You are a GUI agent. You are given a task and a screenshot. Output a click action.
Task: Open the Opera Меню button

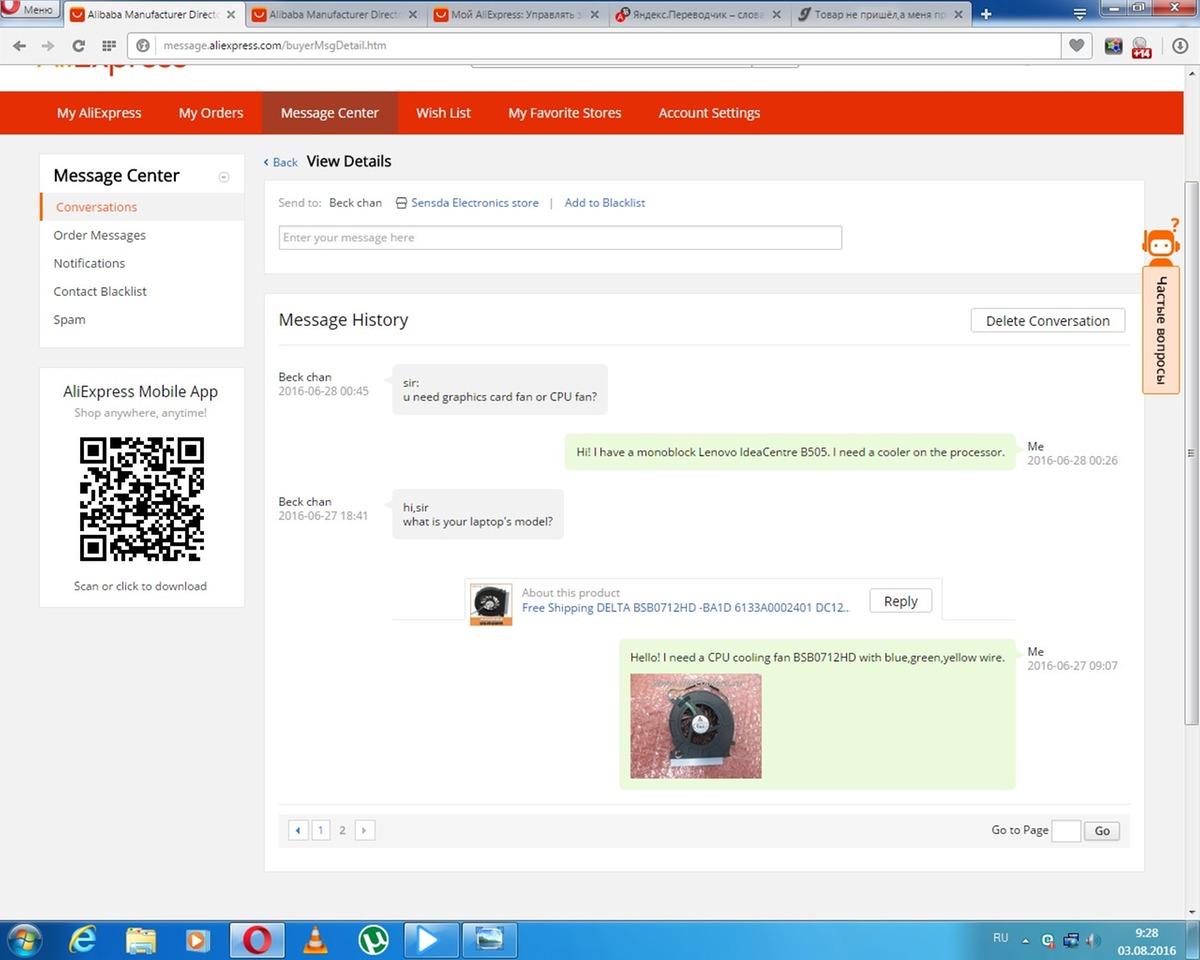click(30, 10)
